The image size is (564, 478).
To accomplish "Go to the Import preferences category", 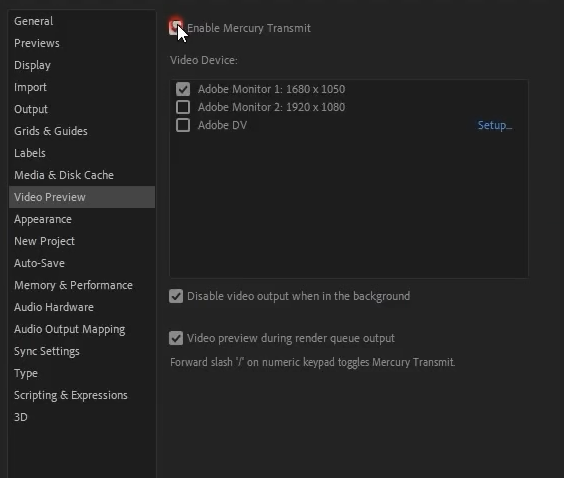I will [82, 87].
